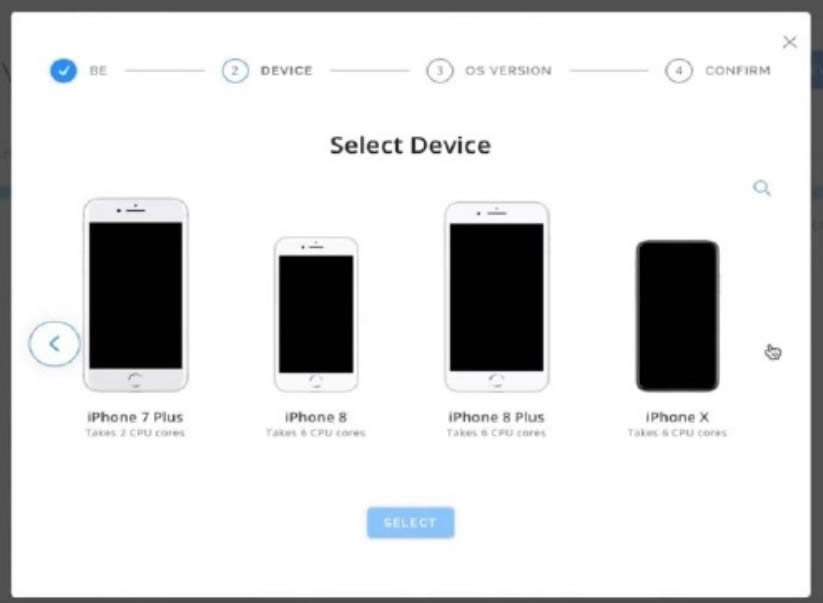Click the iPhone 8 Plus name label
The image size is (823, 603).
click(x=496, y=417)
